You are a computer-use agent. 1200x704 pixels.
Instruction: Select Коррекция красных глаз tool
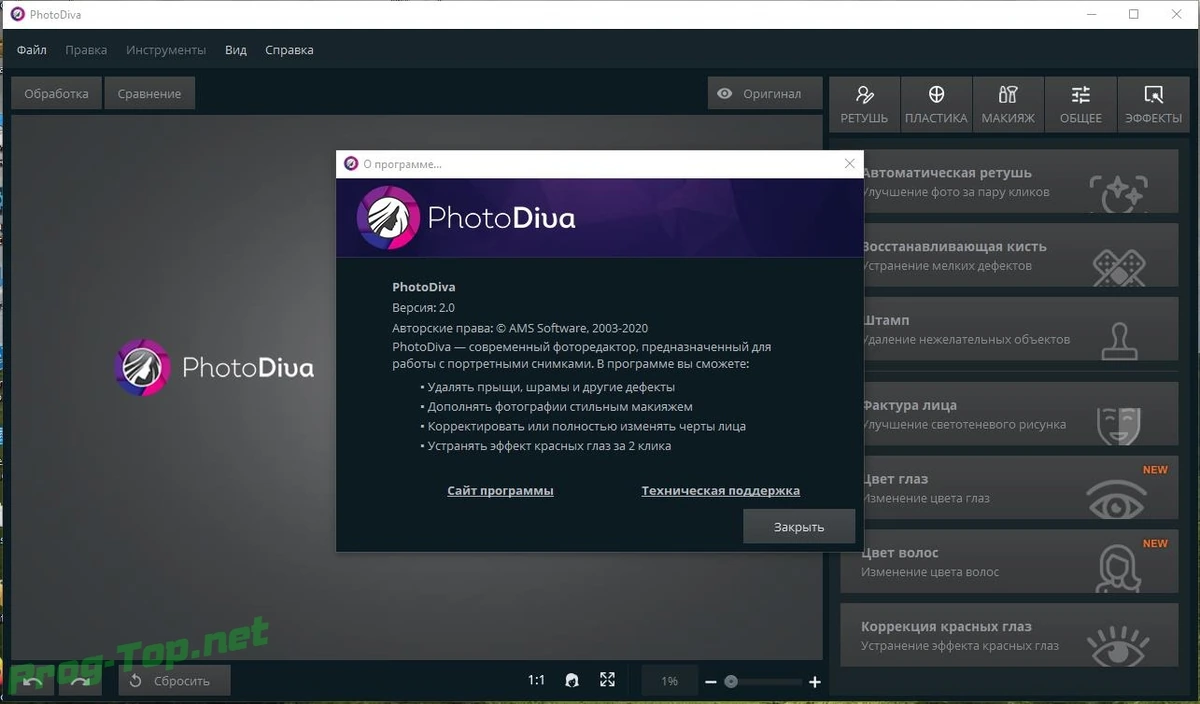tap(1009, 636)
